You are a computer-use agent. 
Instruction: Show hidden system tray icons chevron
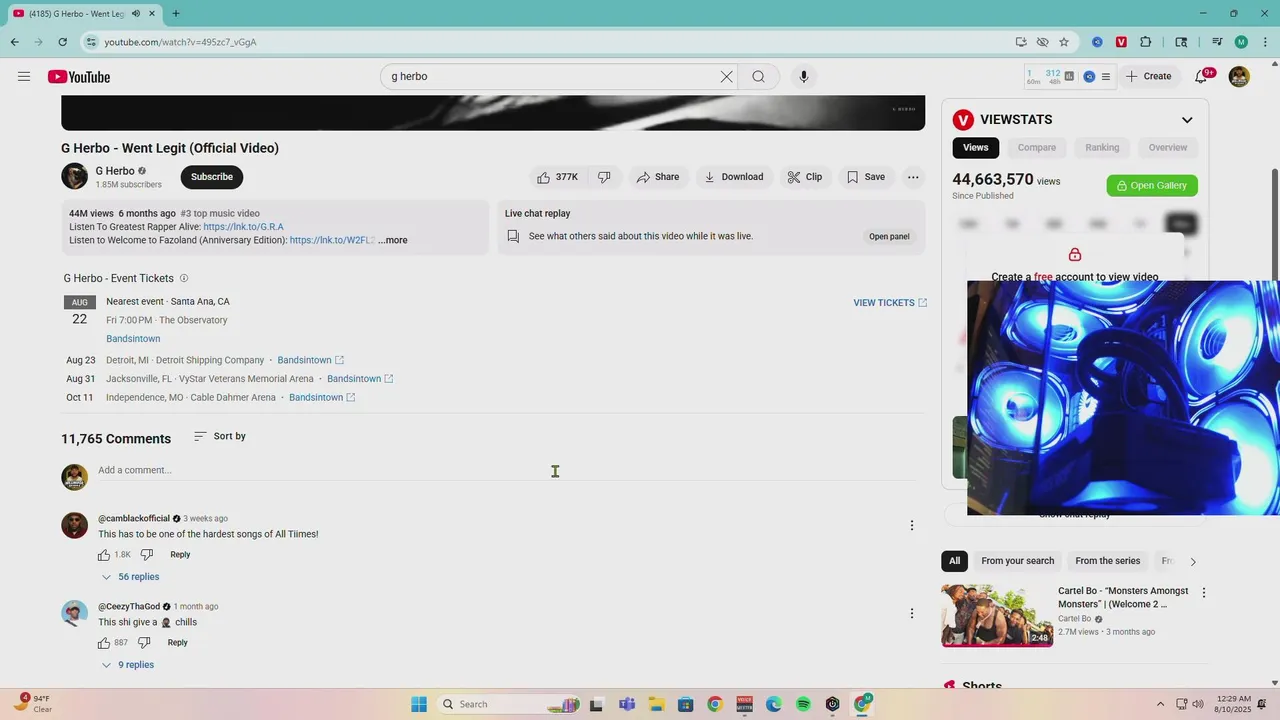pos(1160,704)
